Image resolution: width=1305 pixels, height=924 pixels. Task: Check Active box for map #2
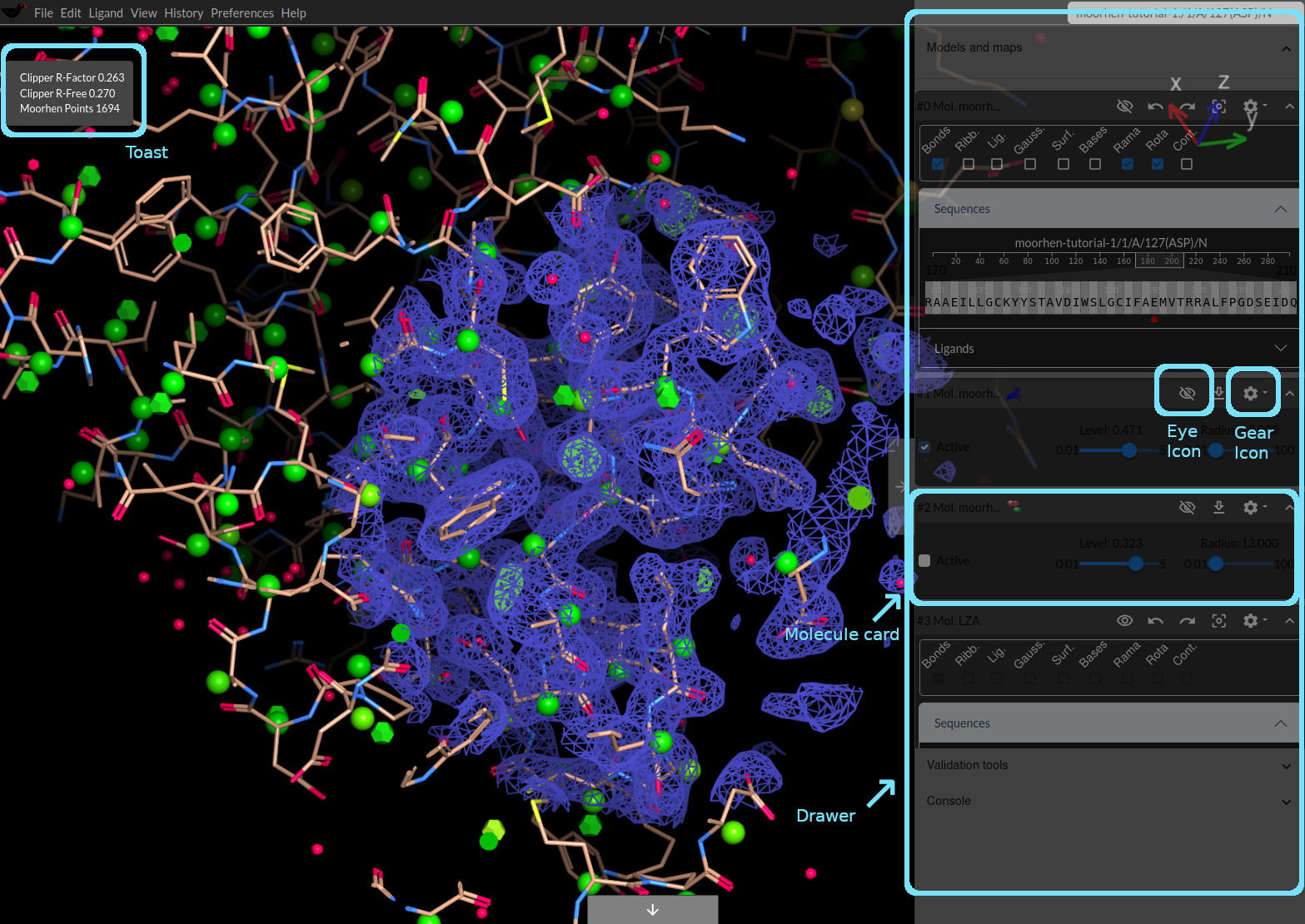924,561
